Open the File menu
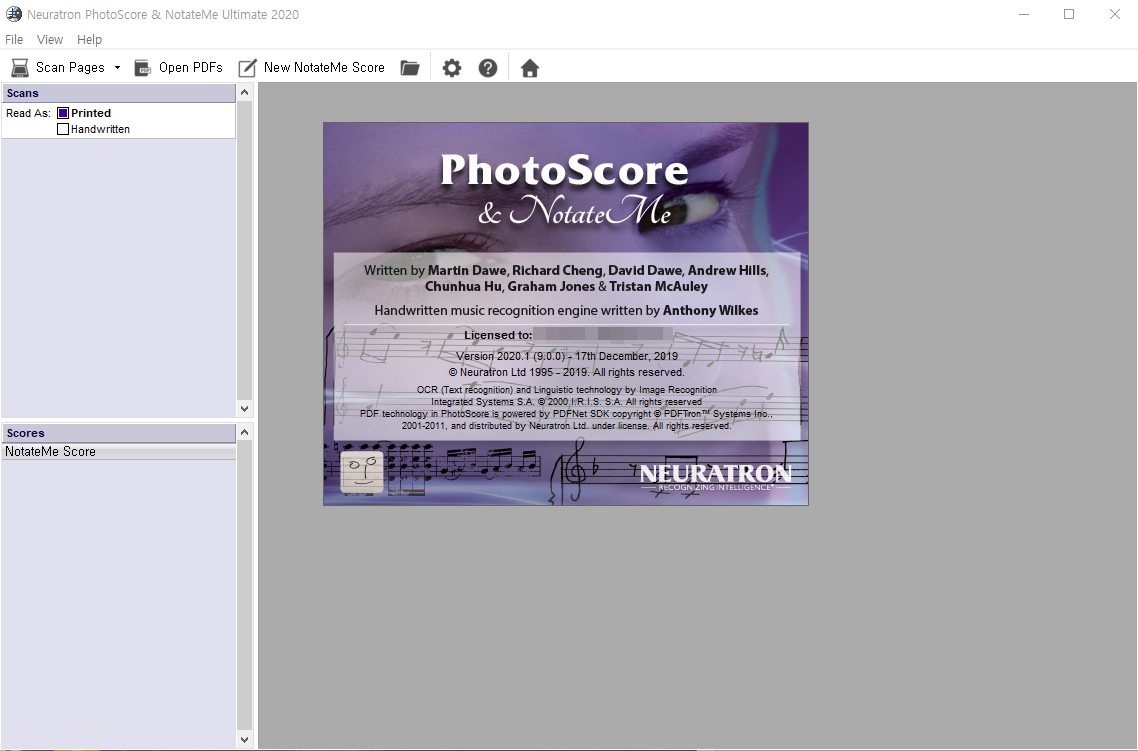This screenshot has height=751, width=1138. point(14,39)
